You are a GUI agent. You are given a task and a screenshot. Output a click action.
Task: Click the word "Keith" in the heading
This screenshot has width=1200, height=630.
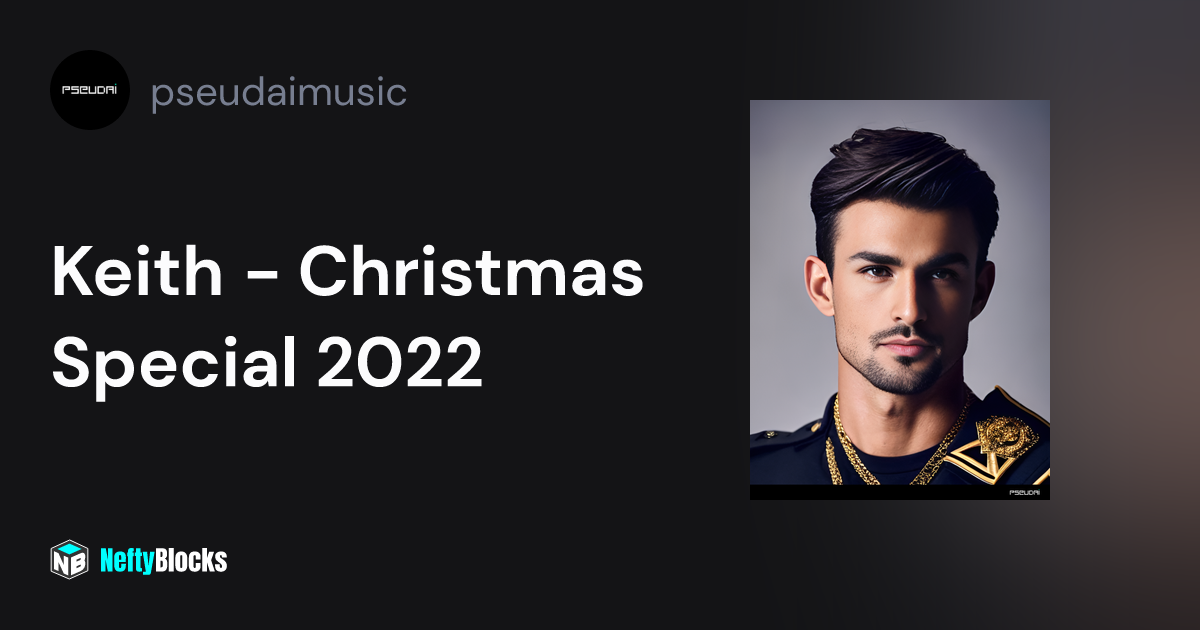tap(137, 274)
